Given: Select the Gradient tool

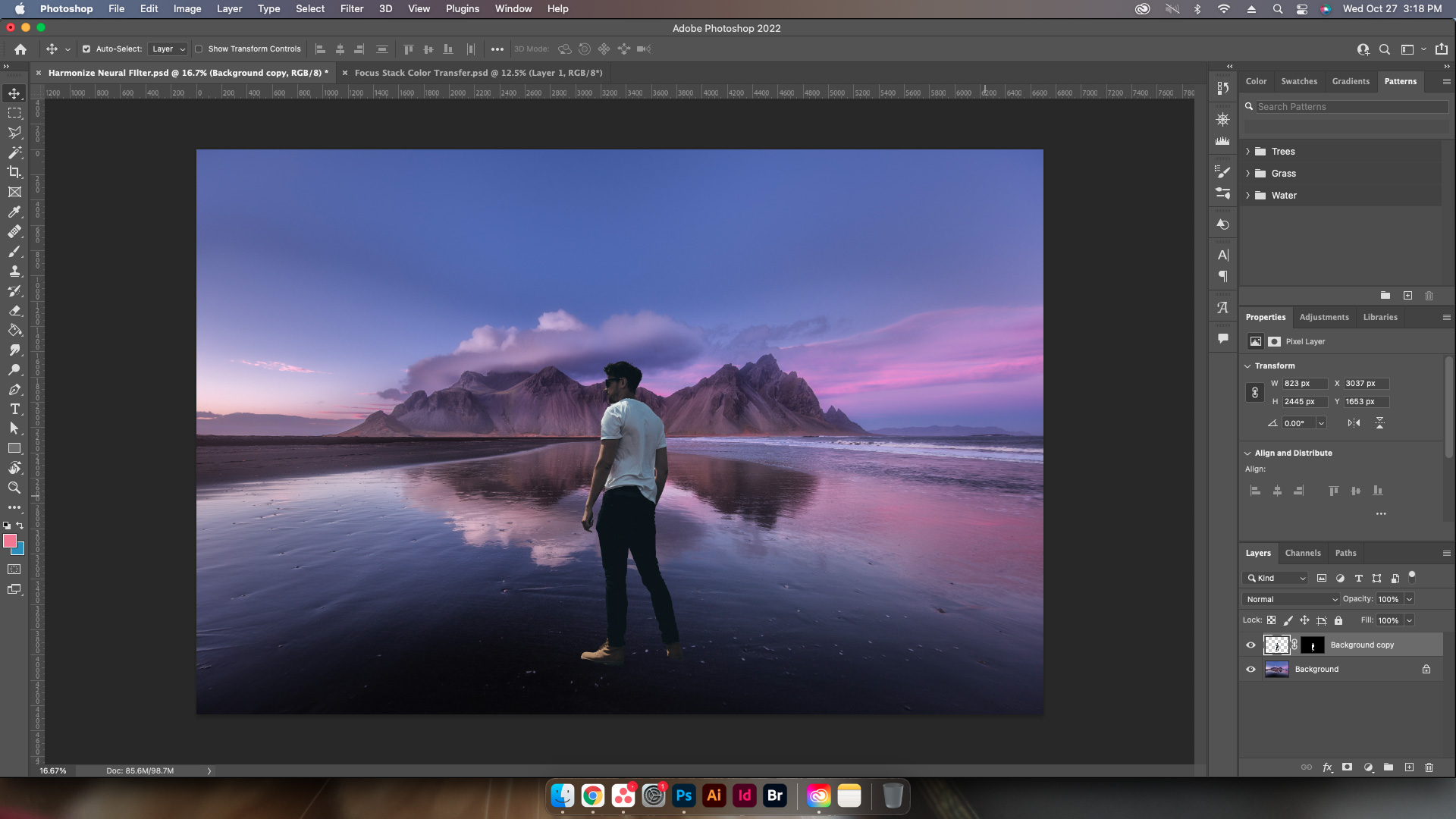Looking at the screenshot, I should [14, 330].
